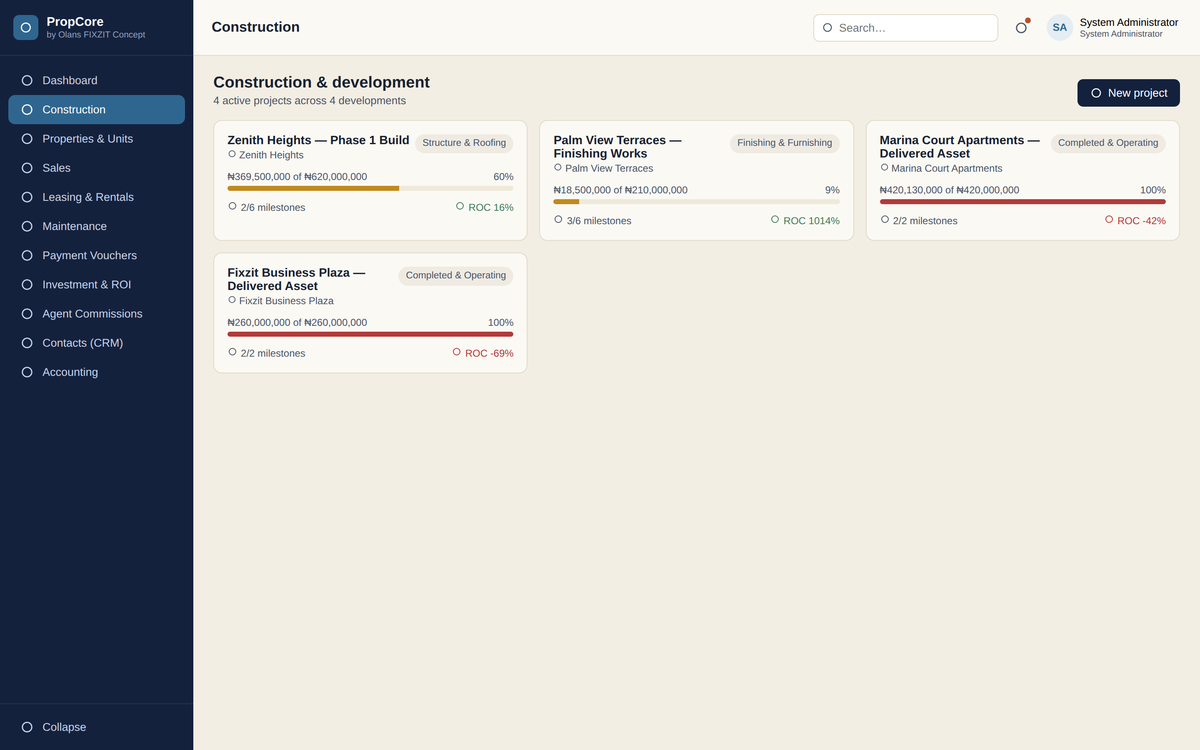Click the Investment & ROI sidebar icon
This screenshot has height=750, width=1200.
tap(27, 285)
